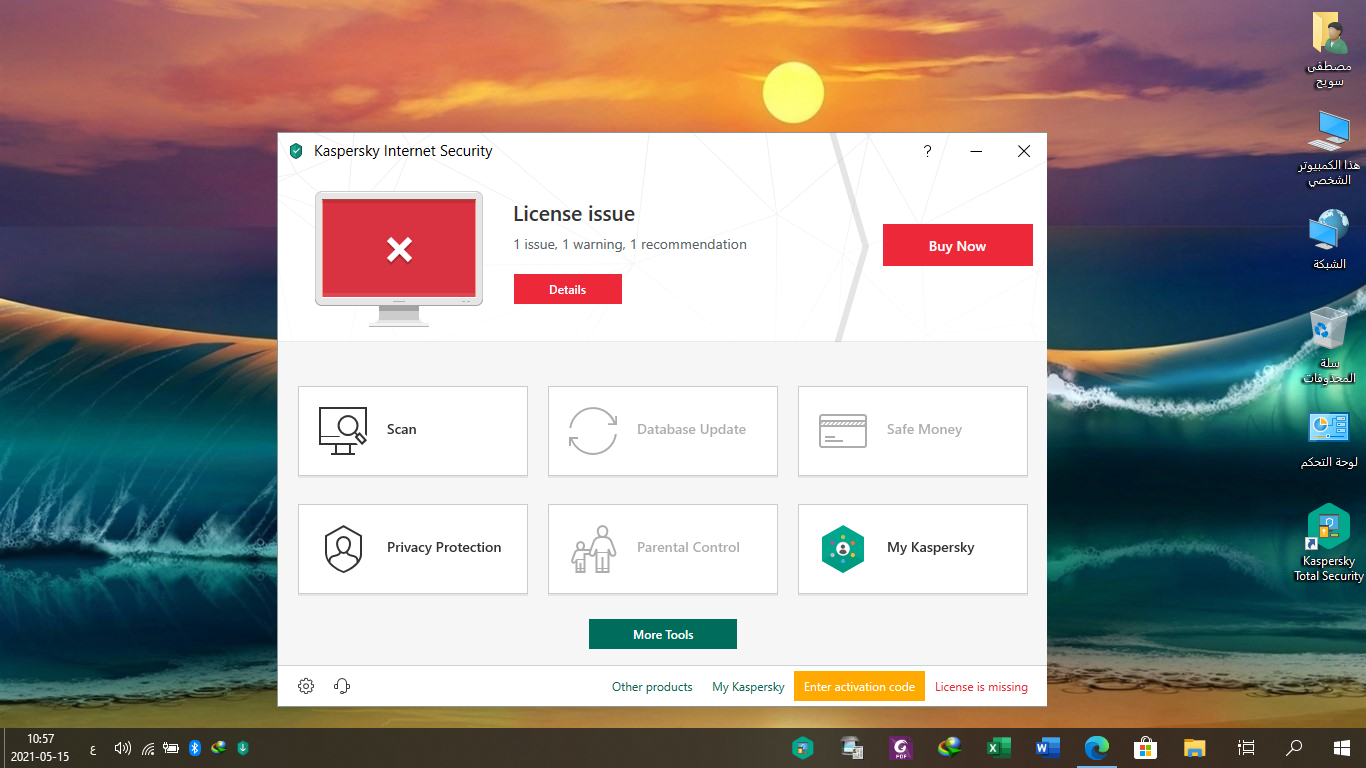Click the green More Tools button

[662, 634]
